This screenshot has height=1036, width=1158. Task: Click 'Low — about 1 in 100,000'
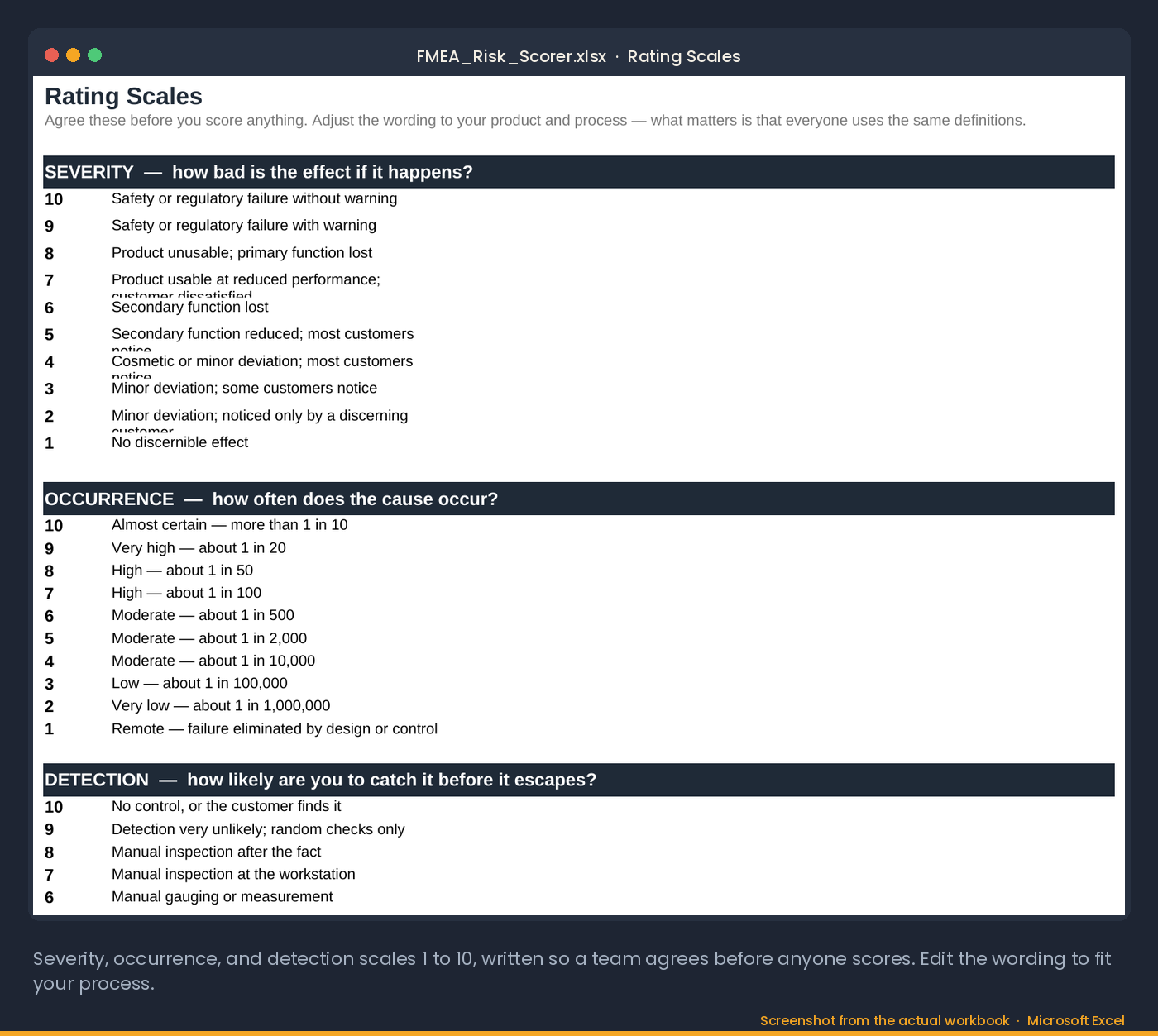[x=199, y=683]
